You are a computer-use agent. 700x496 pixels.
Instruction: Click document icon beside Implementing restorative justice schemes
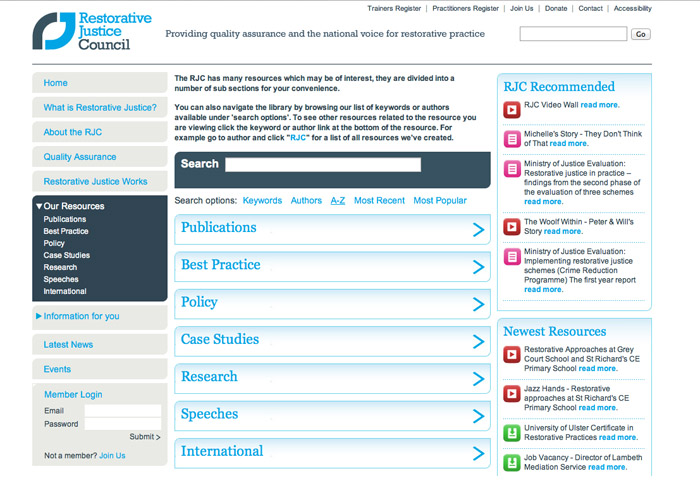(512, 257)
